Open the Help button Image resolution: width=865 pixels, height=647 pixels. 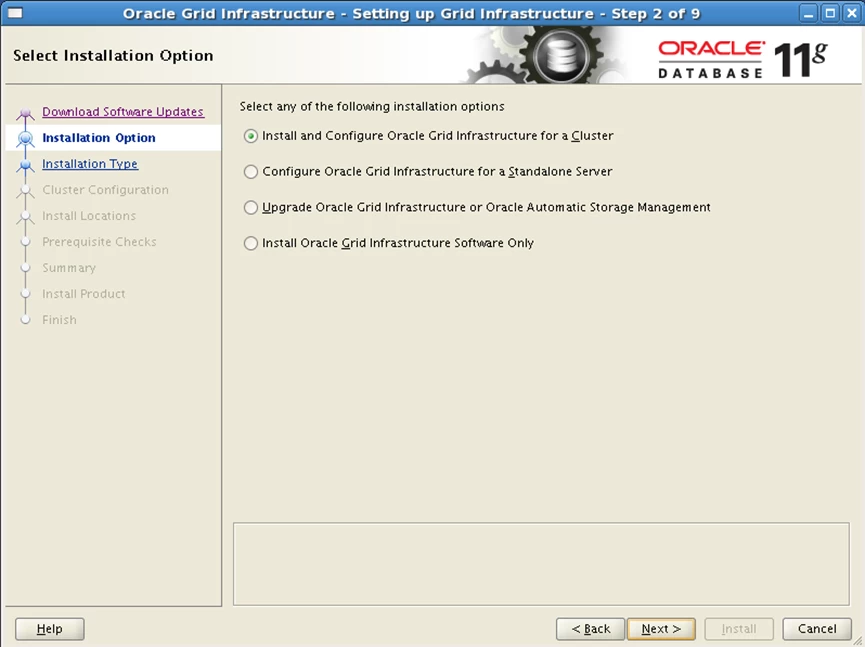(x=50, y=629)
